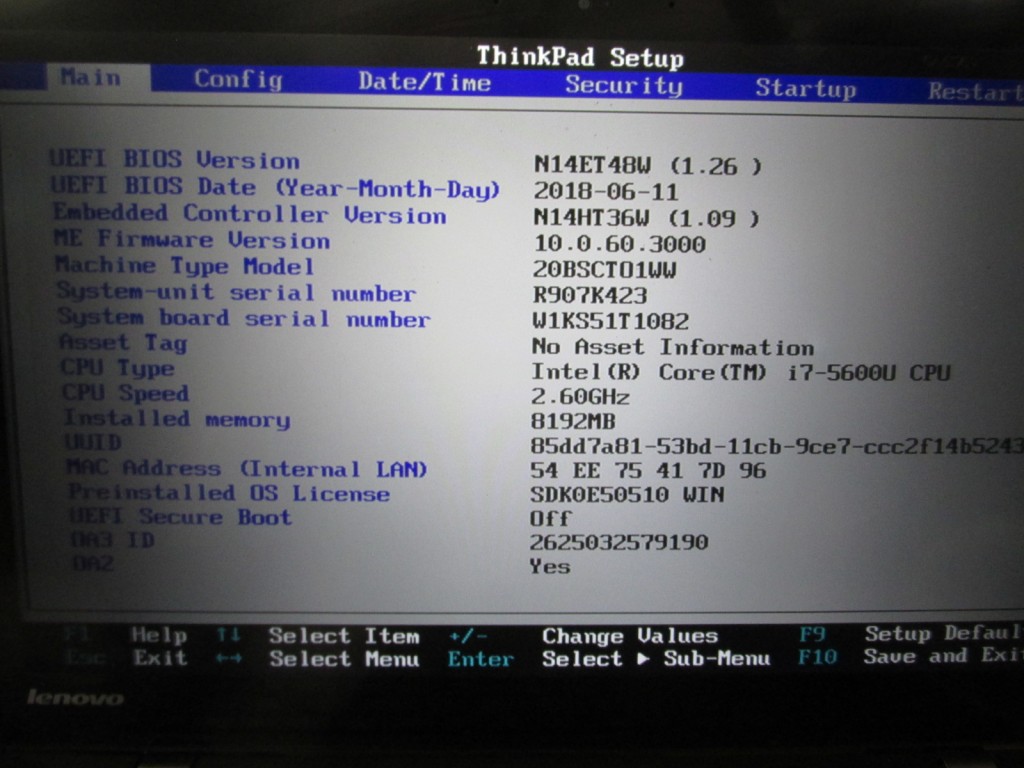Open the Startup tab
Viewport: 1024px width, 768px height.
coord(805,88)
